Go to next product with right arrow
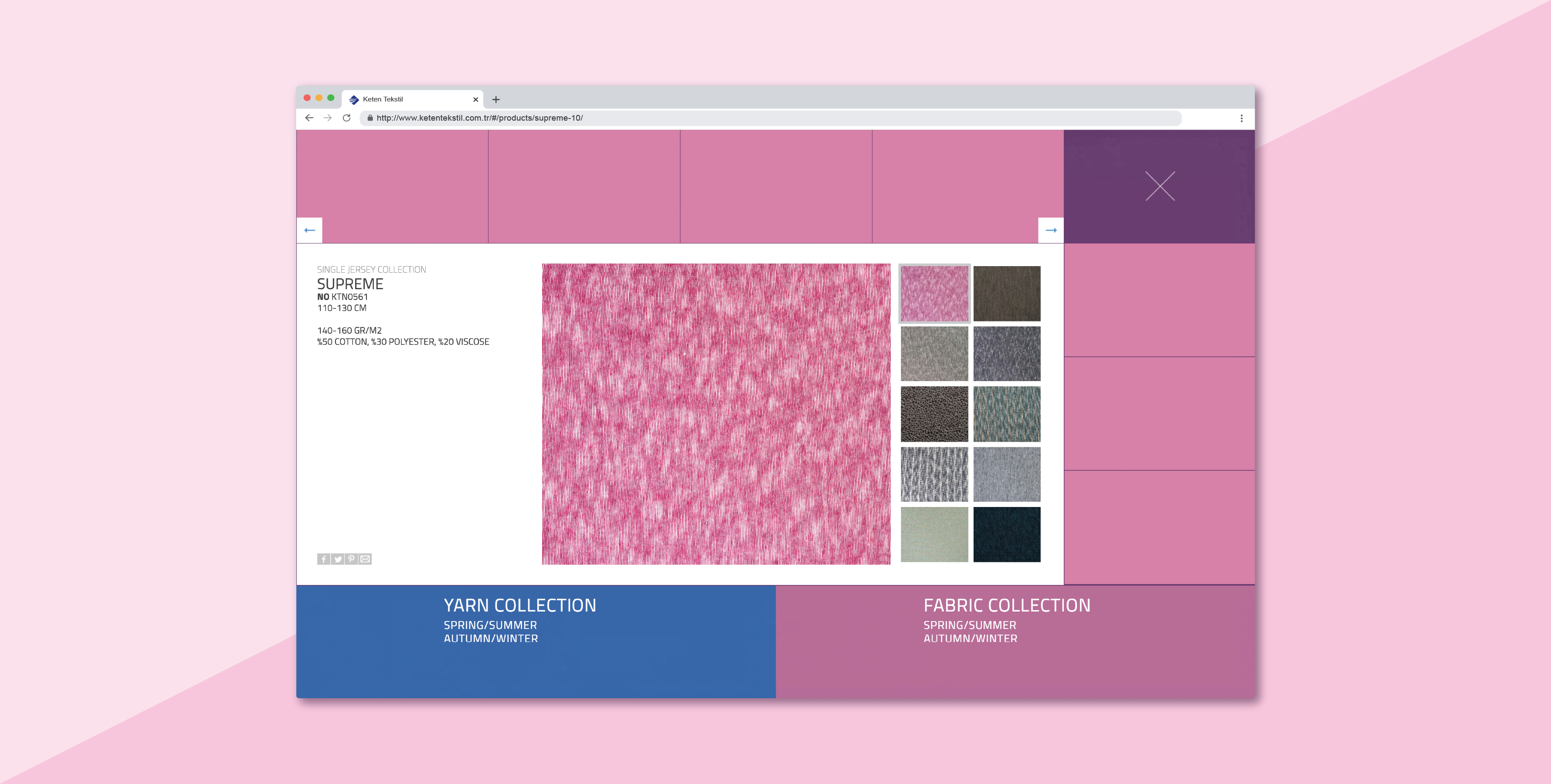Screen dimensions: 1551x784 (x=1051, y=230)
